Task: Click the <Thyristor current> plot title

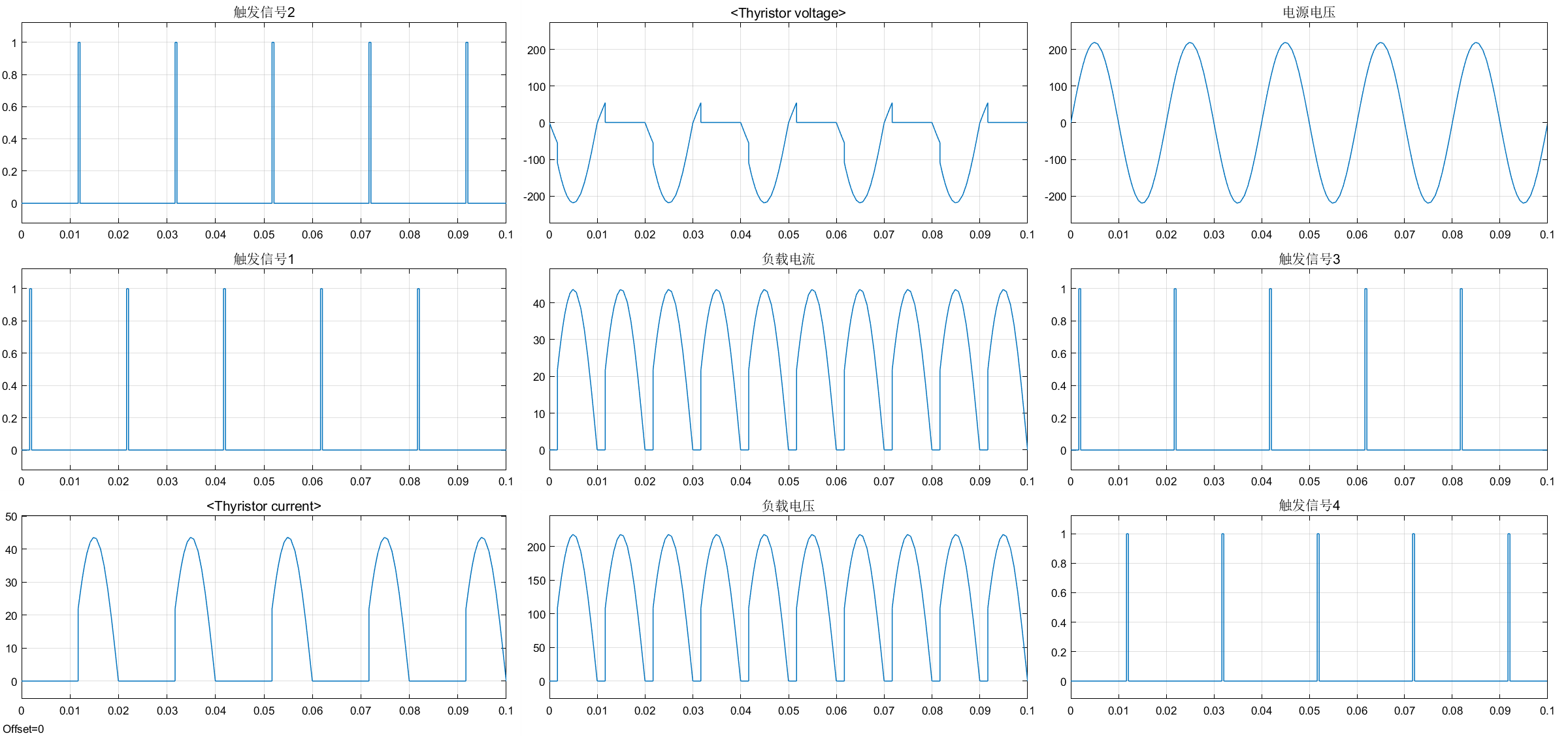Action: click(264, 506)
